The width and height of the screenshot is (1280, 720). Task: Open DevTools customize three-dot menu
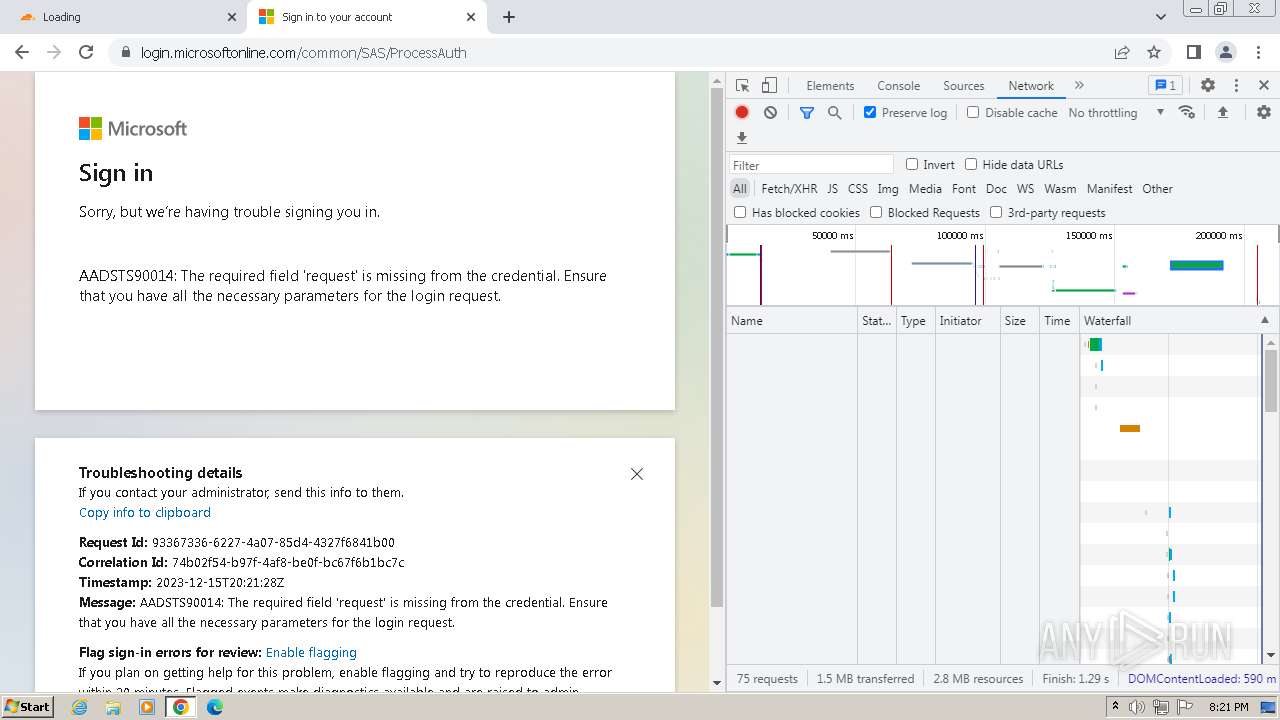(x=1236, y=86)
